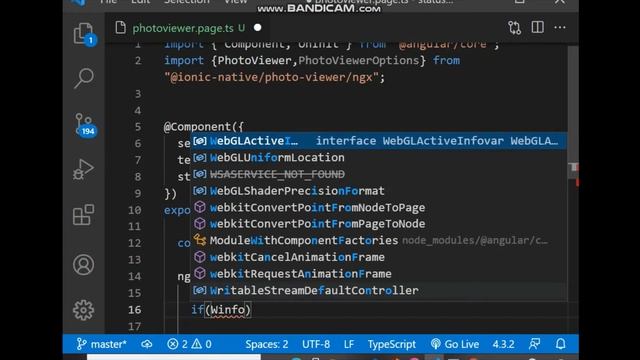Click the master* branch in status bar
This screenshot has width=640, height=360.
[102, 344]
